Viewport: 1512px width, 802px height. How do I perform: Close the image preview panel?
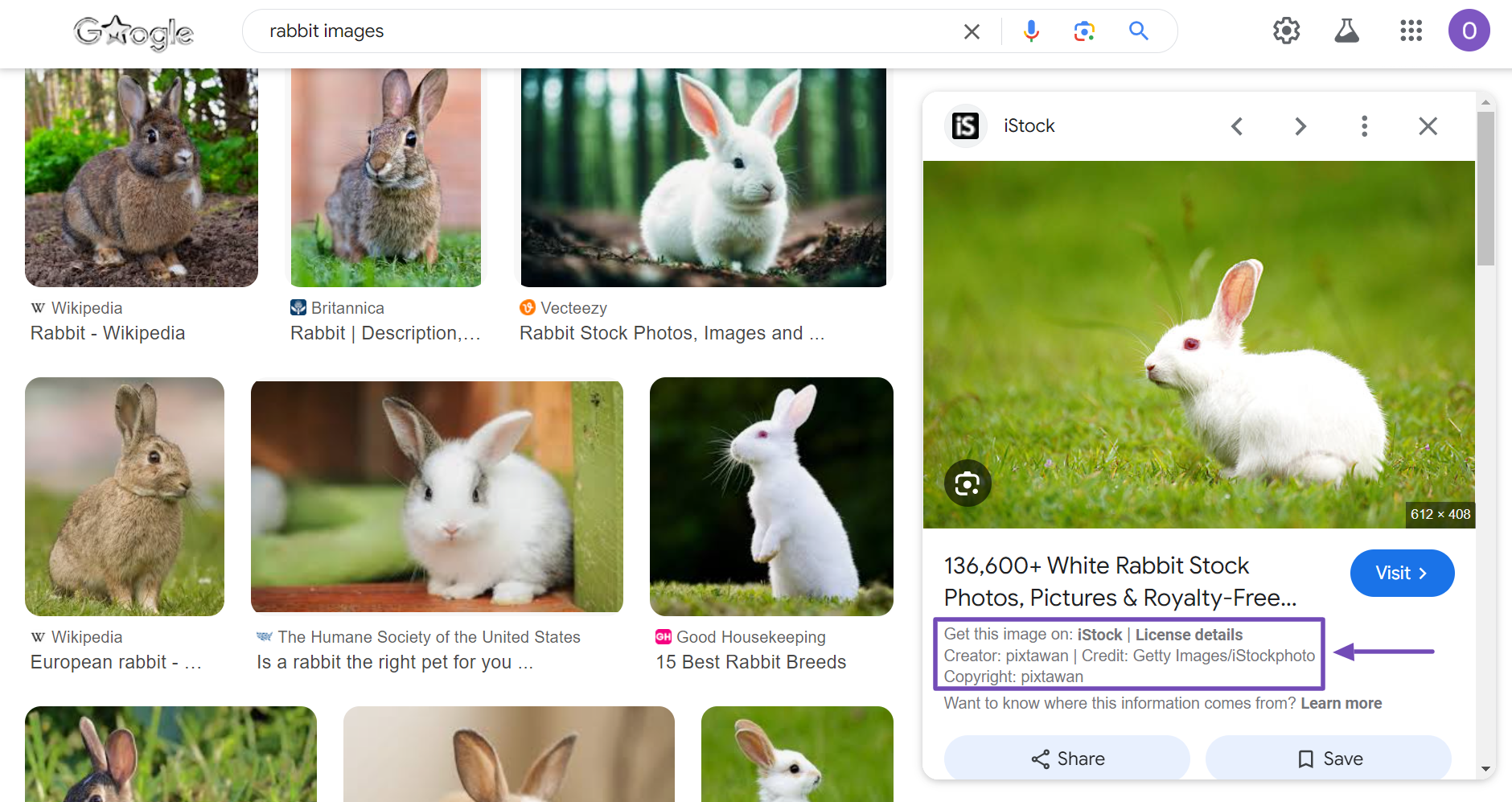1428,126
